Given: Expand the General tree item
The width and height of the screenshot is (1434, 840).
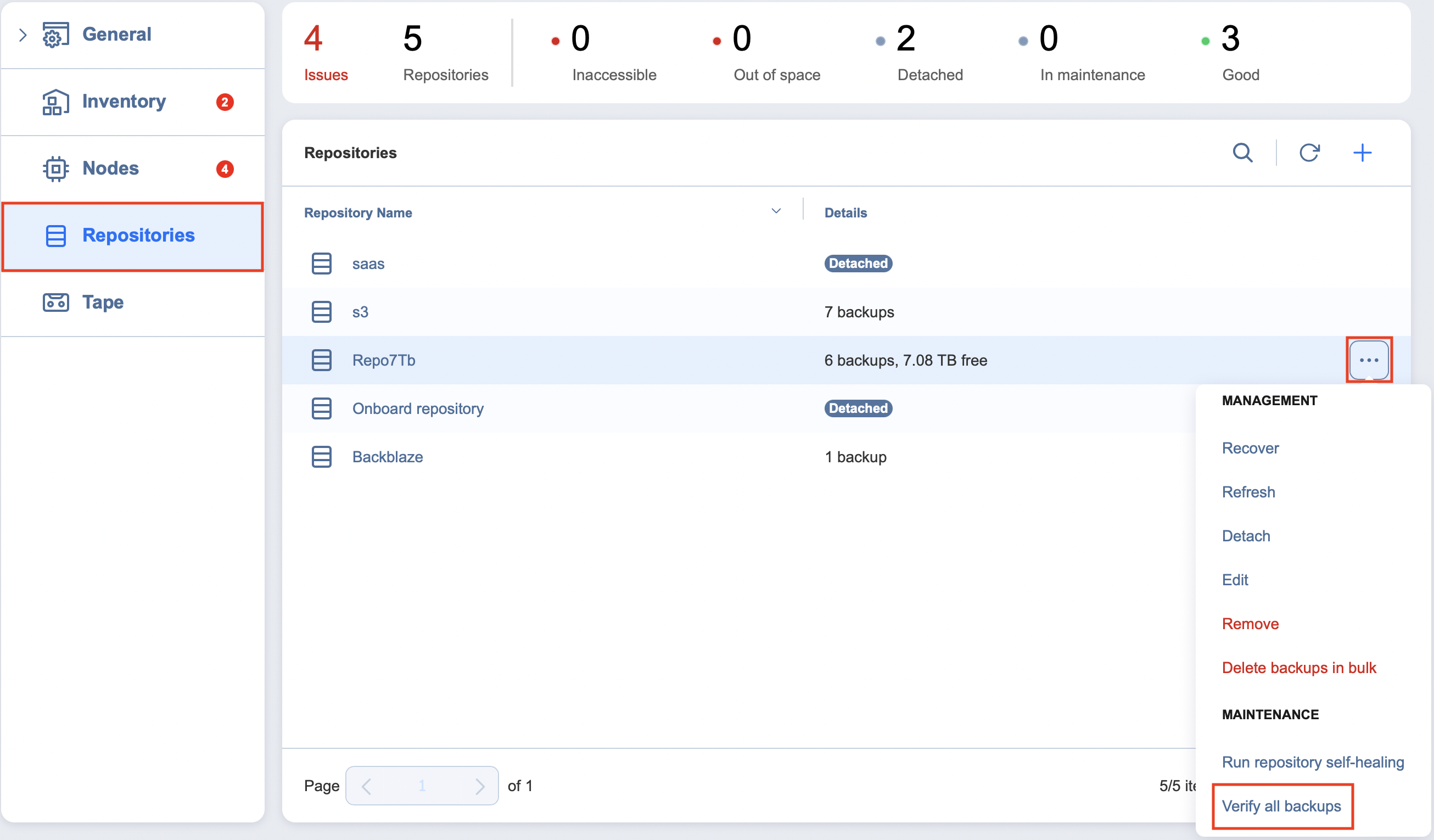Looking at the screenshot, I should [23, 34].
